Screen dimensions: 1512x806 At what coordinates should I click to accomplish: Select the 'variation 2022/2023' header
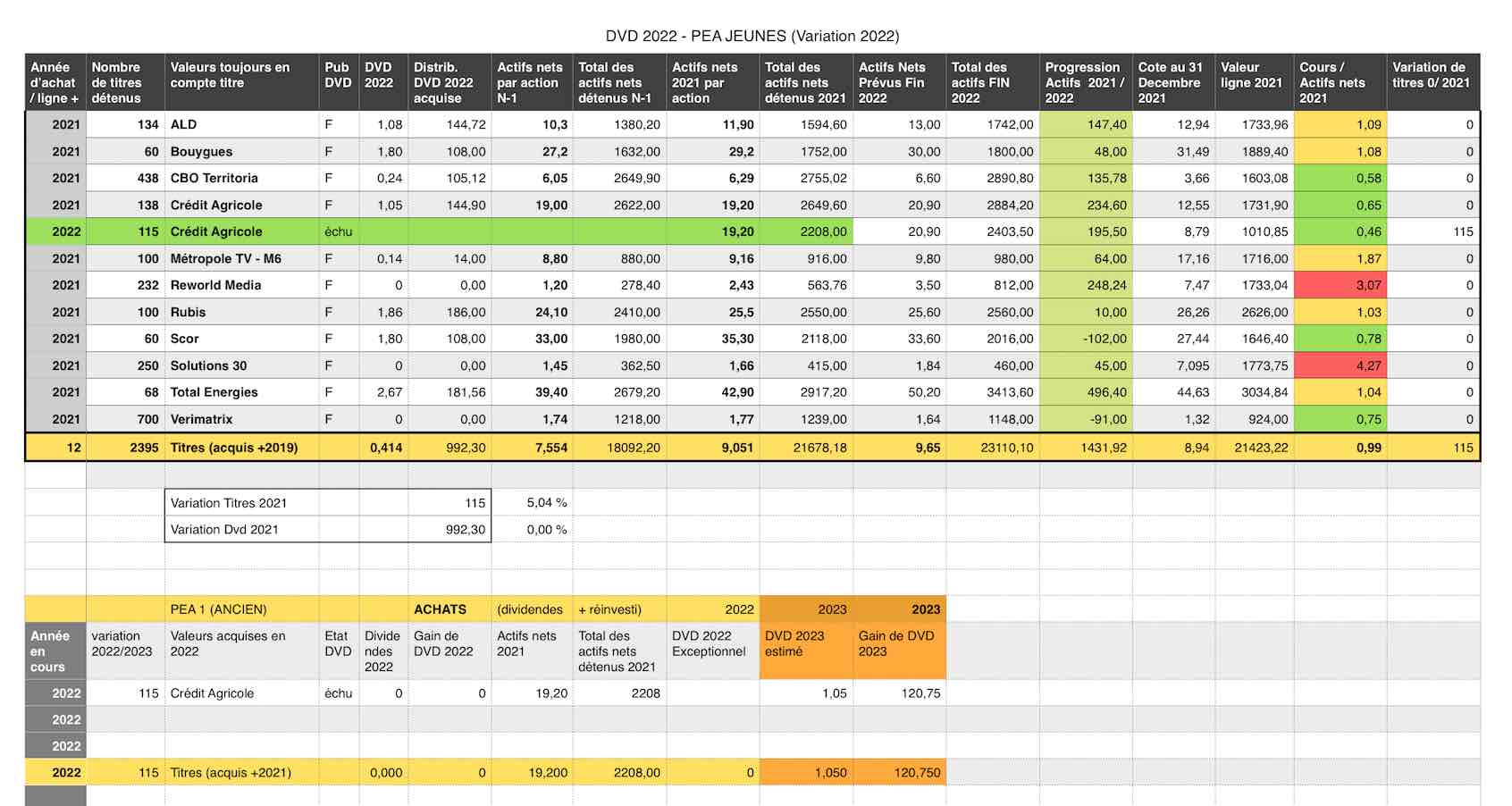coord(125,651)
